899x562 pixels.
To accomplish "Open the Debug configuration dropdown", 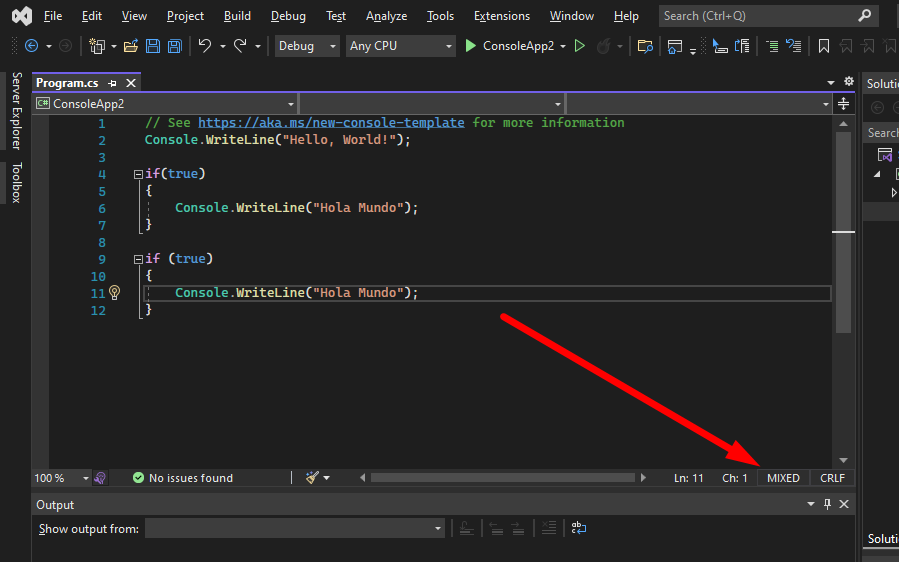I will click(x=307, y=46).
